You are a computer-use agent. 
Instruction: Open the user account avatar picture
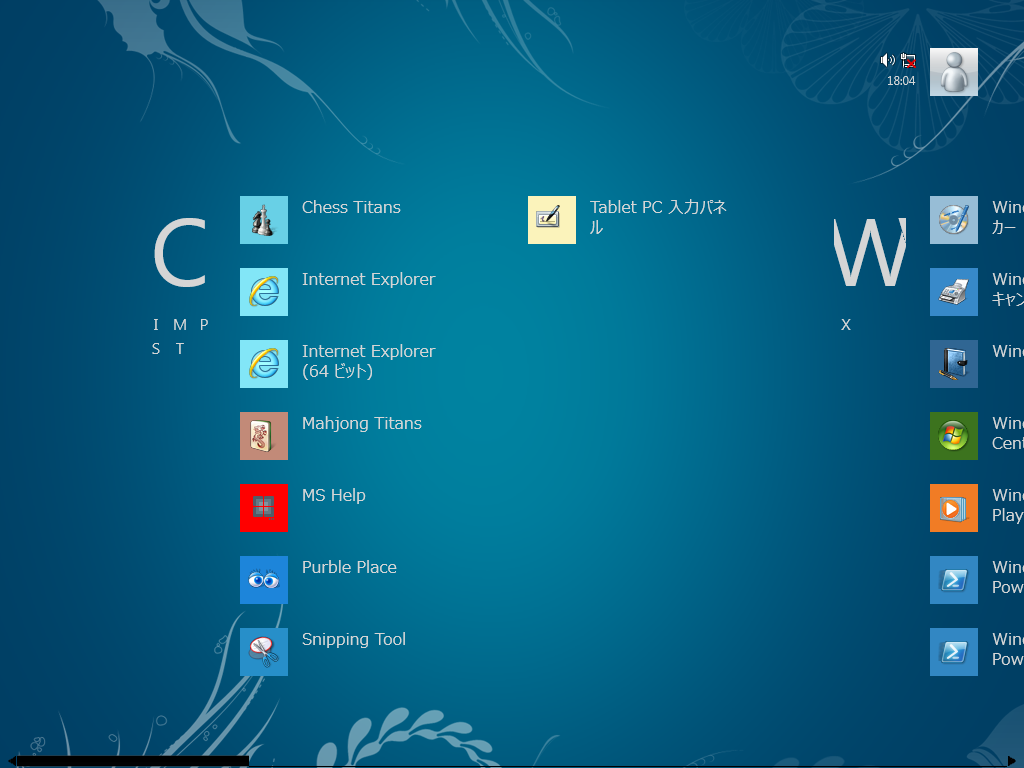[x=953, y=72]
